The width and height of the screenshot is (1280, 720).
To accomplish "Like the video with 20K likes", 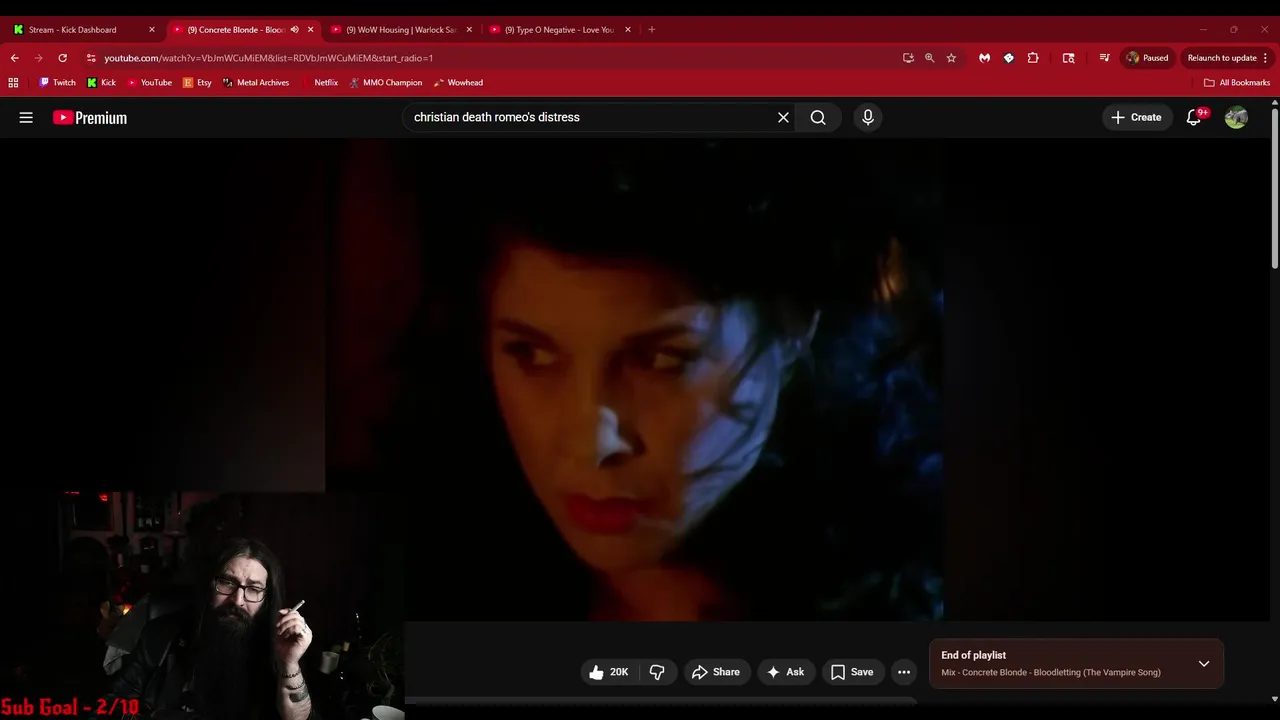I will click(608, 672).
